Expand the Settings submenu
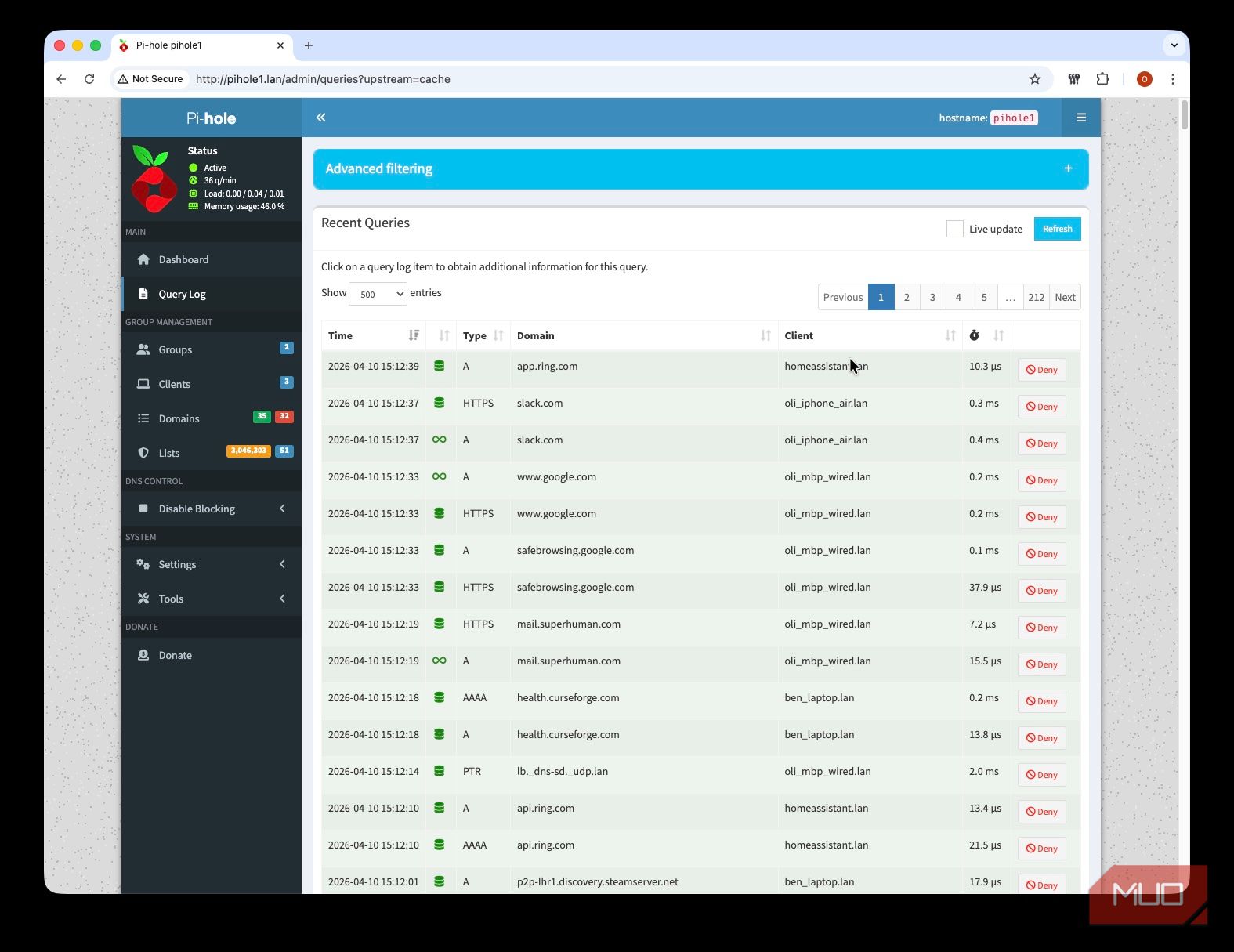 [x=211, y=564]
